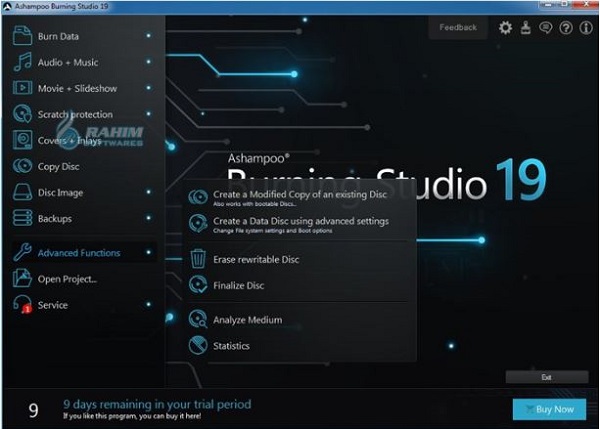Click the Open Project folder icon

tap(22, 278)
